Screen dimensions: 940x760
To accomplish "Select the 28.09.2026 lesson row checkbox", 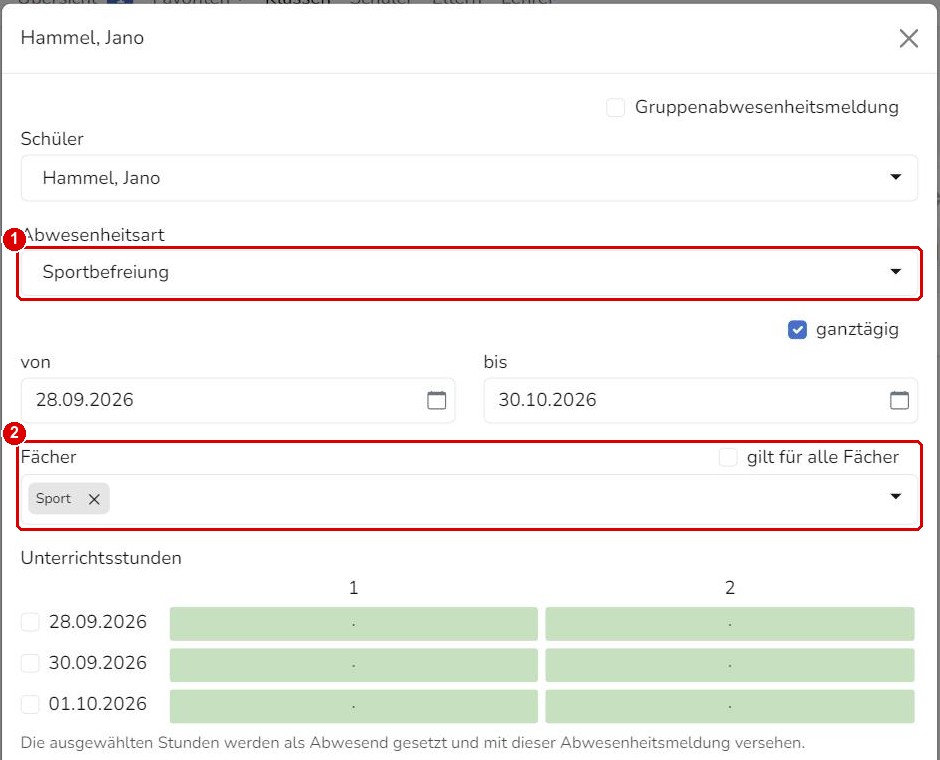I will coord(30,622).
